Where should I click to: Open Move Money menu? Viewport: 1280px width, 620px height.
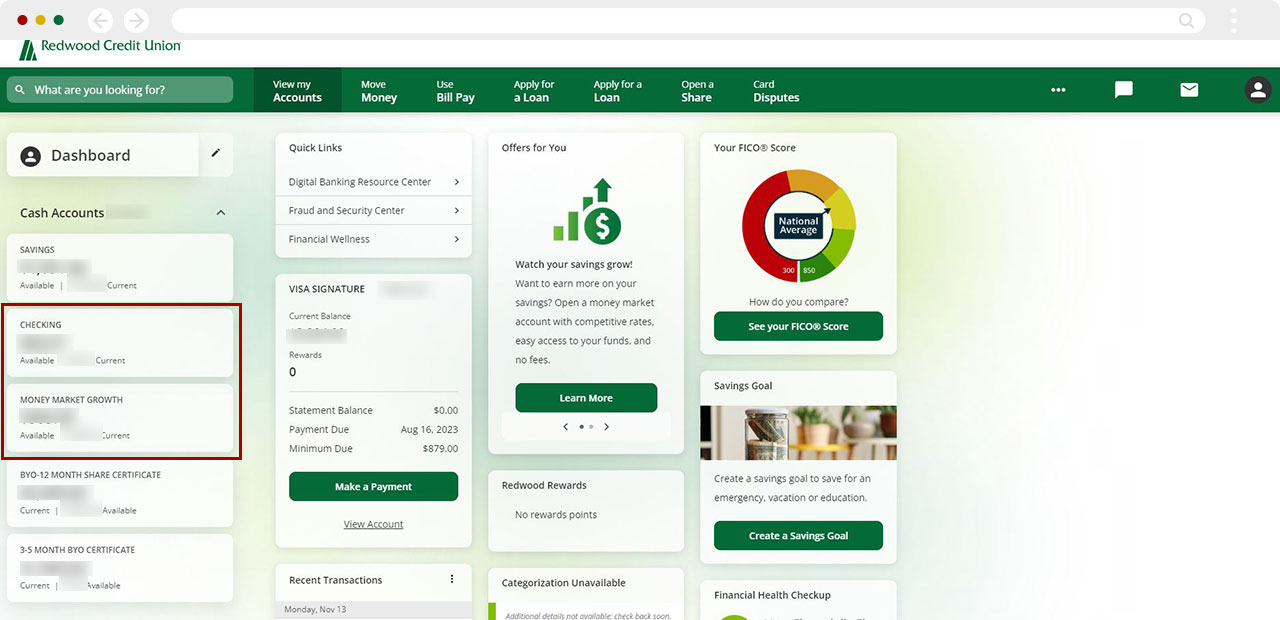(379, 91)
